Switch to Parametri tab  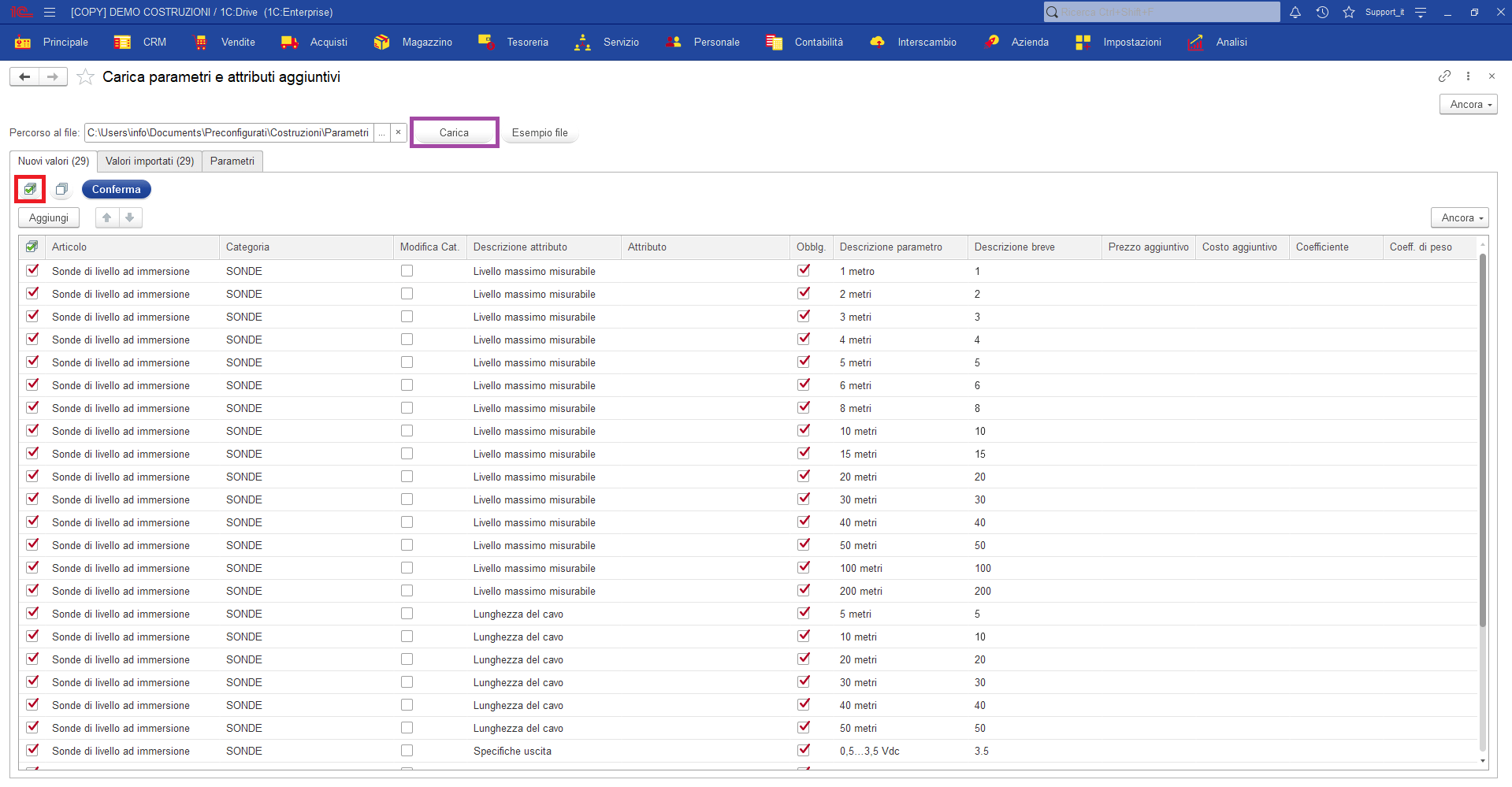[x=232, y=161]
